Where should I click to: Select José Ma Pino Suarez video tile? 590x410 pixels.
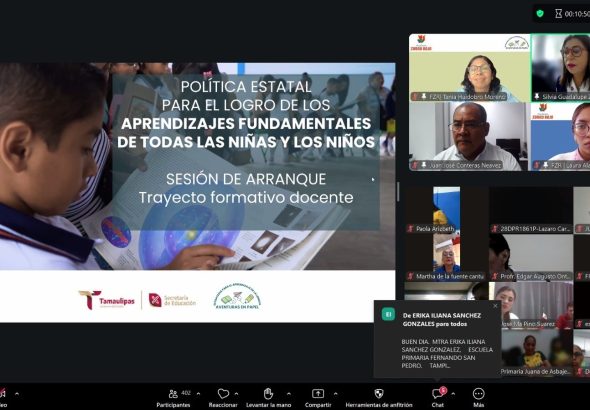(x=537, y=305)
